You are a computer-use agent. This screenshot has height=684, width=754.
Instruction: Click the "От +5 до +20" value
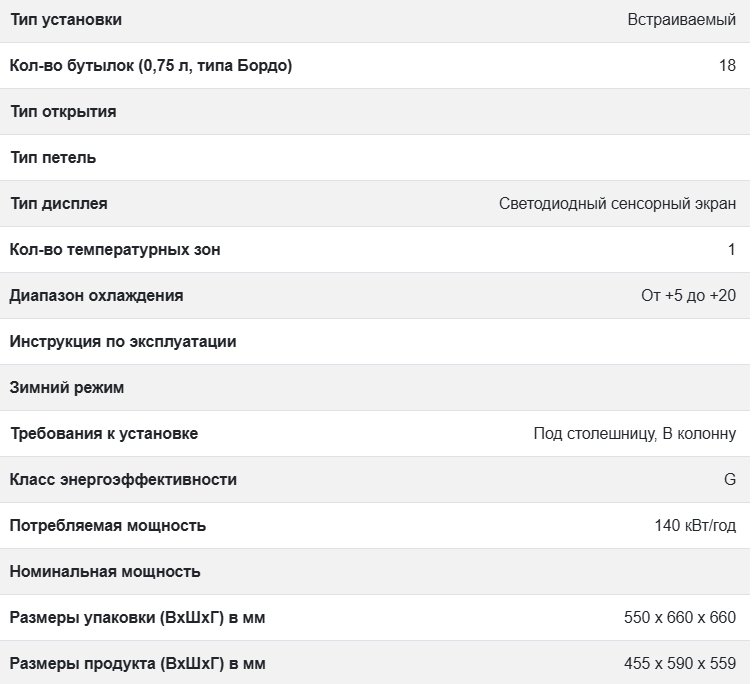(688, 296)
